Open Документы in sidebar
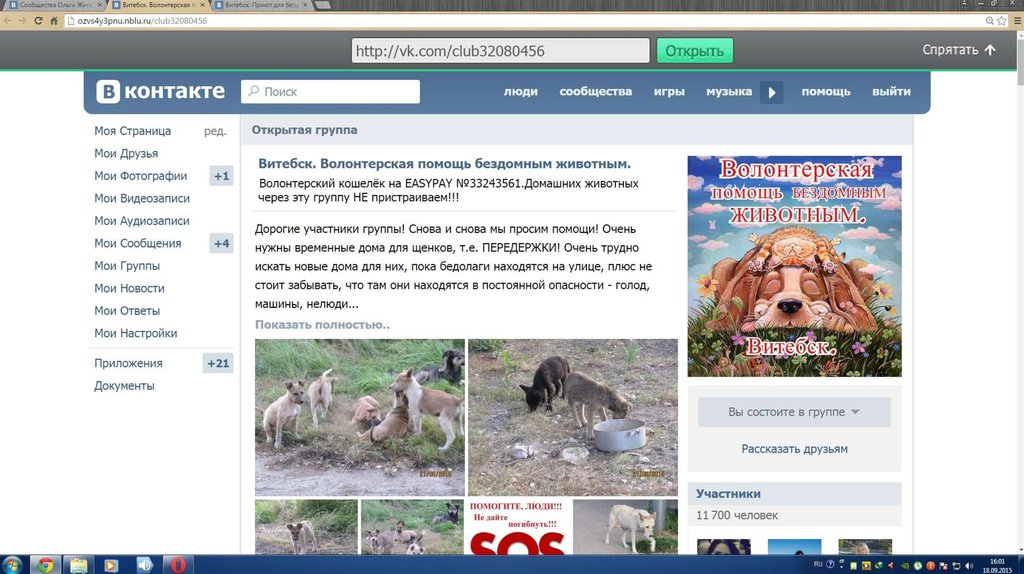Viewport: 1024px width, 574px height. tap(124, 386)
